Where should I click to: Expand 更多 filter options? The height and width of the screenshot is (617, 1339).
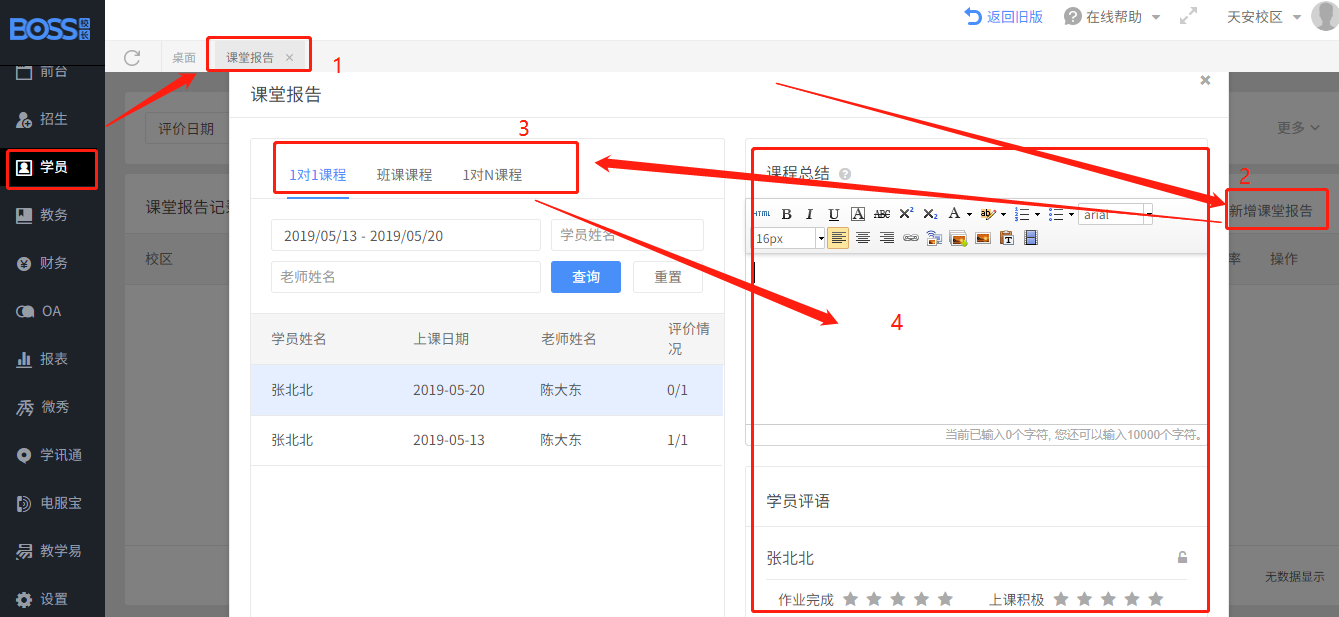pyautogui.click(x=1298, y=128)
